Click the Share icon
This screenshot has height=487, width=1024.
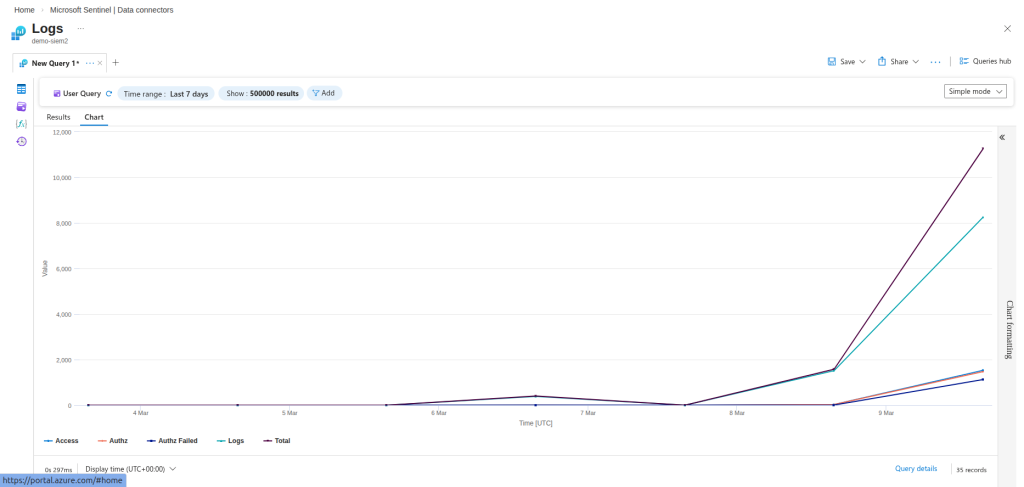click(882, 61)
